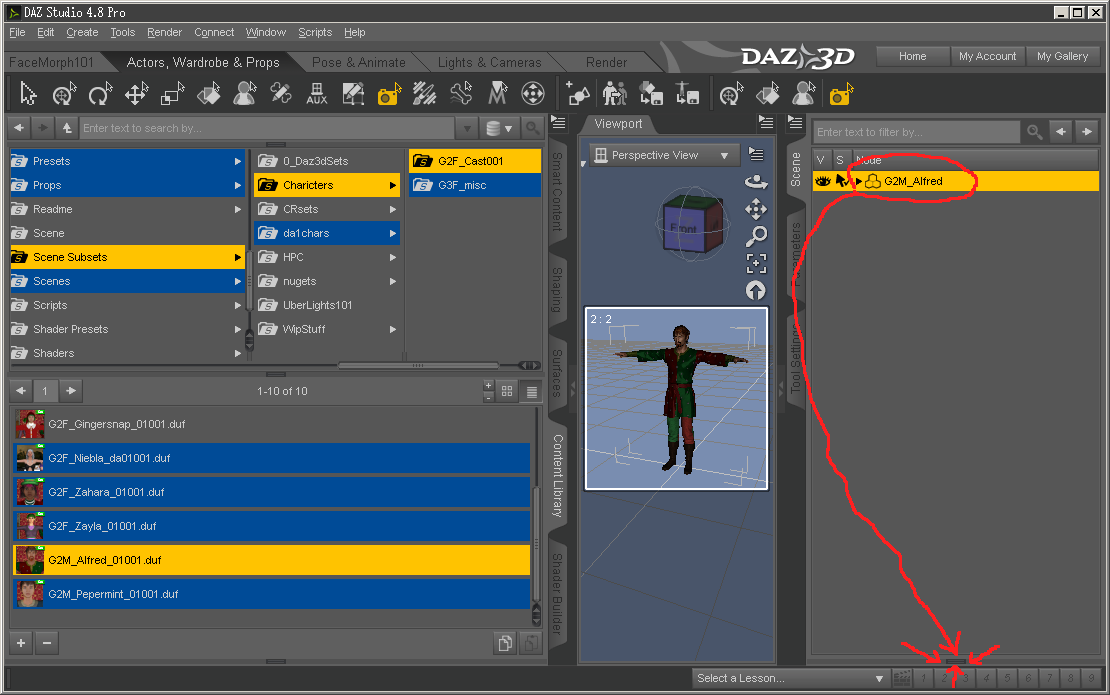Activate the Scale tool
The image size is (1110, 695).
[172, 93]
